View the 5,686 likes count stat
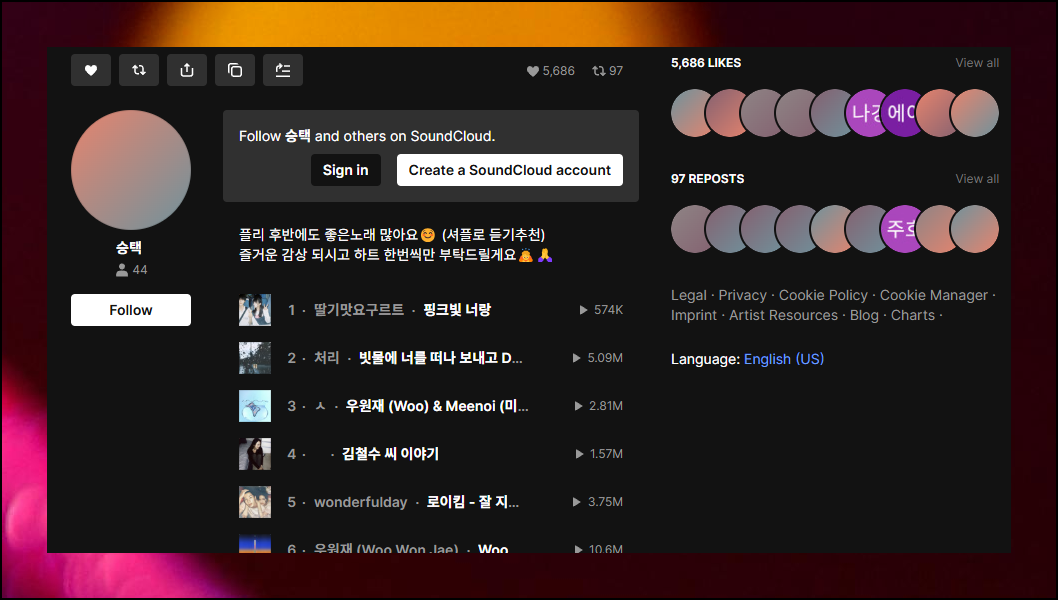The width and height of the screenshot is (1058, 600). [551, 71]
